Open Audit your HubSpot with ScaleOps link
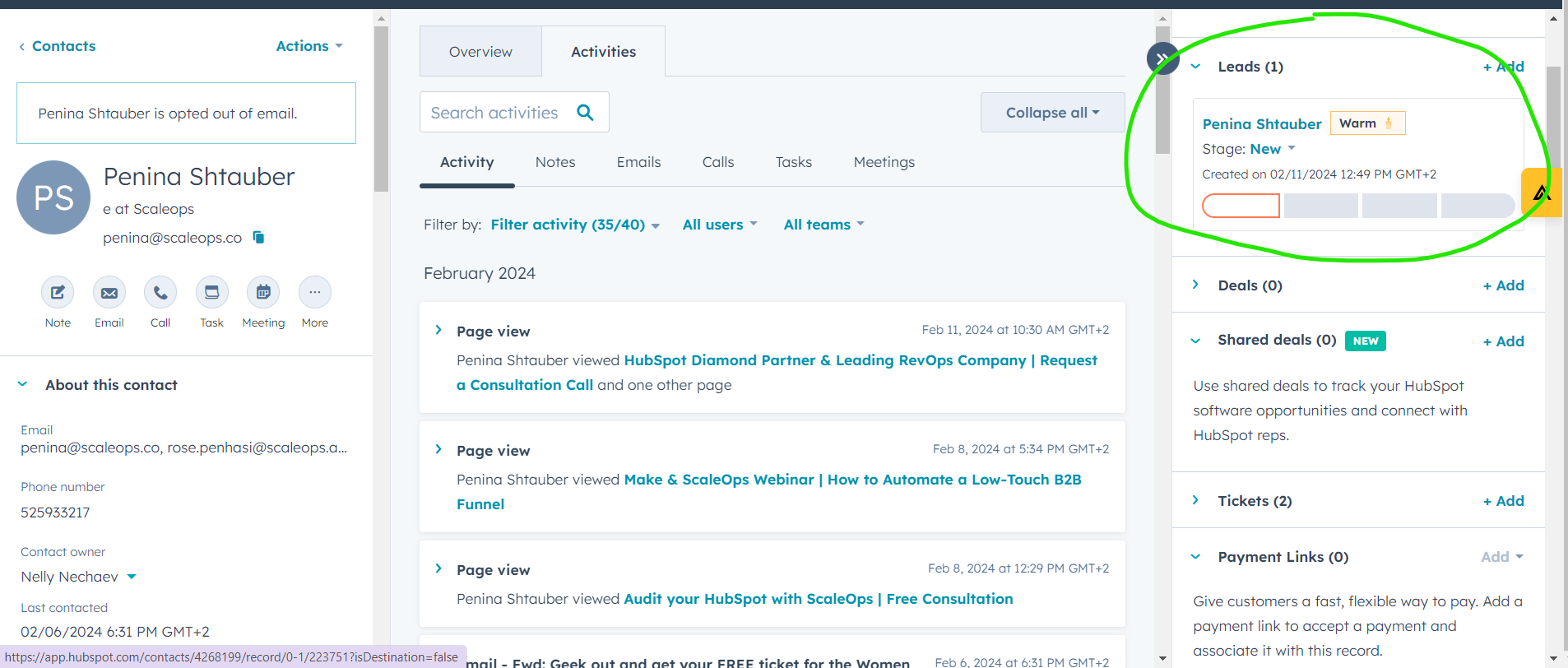This screenshot has height=668, width=1568. [819, 599]
